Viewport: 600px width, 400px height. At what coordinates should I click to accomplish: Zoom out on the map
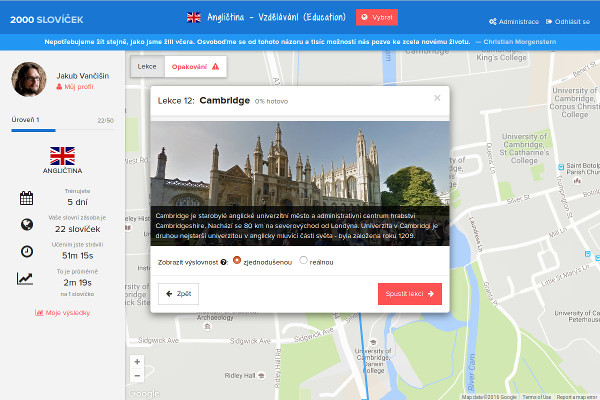point(137,376)
